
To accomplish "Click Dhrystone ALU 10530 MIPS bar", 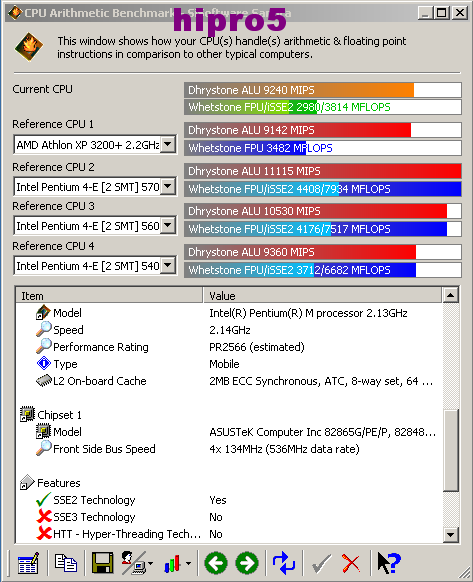I will click(323, 211).
